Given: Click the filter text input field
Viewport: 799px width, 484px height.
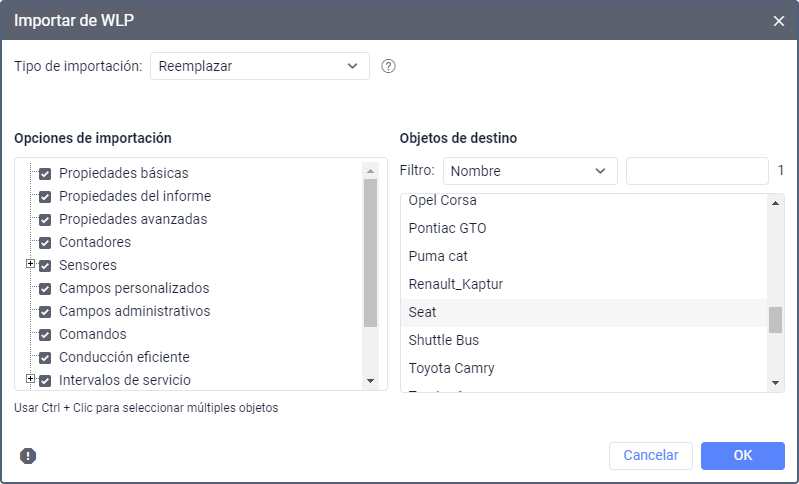Looking at the screenshot, I should click(x=697, y=171).
